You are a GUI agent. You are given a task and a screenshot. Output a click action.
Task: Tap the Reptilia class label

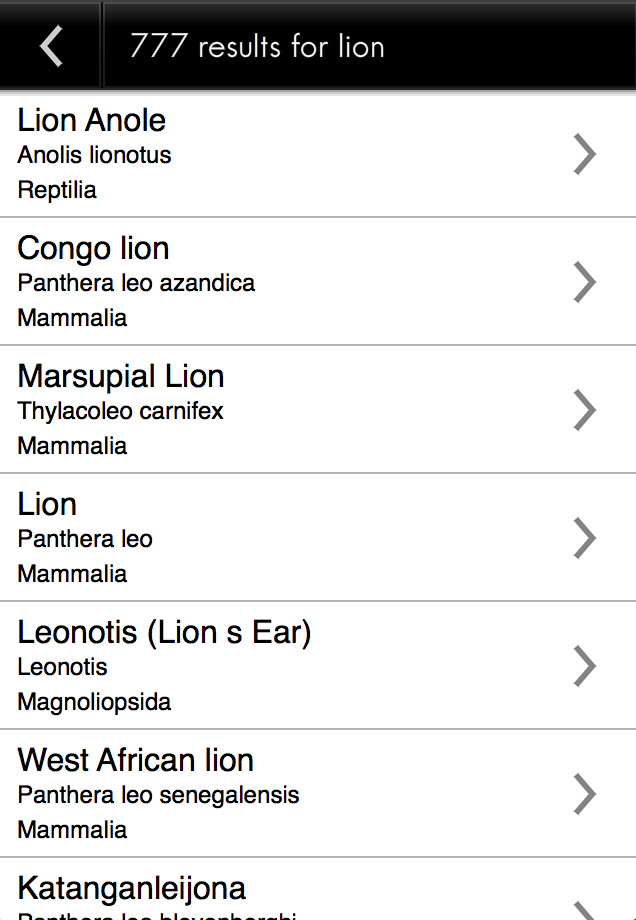coord(57,190)
